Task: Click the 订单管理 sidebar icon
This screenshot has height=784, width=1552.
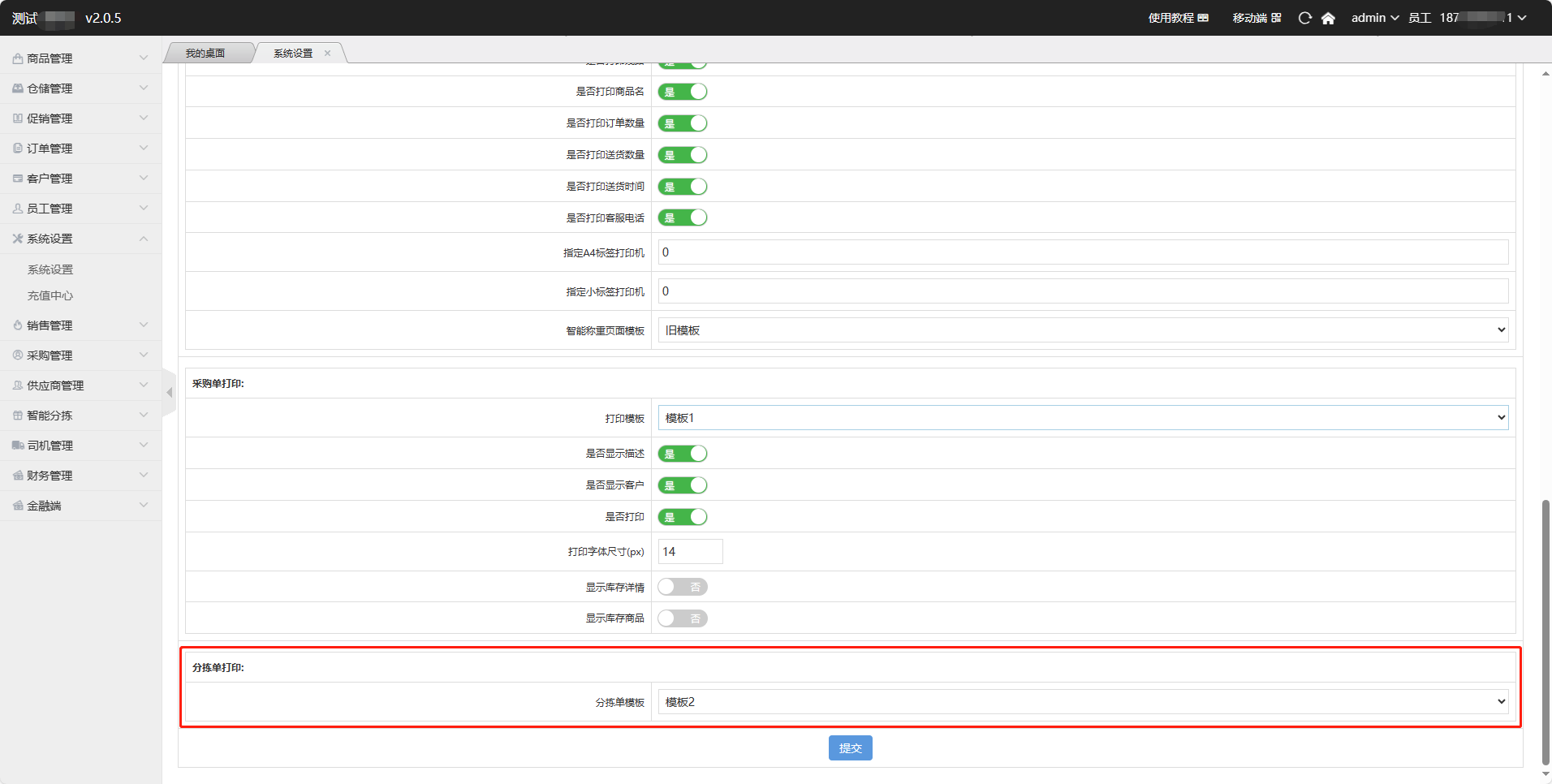Action: (18, 149)
